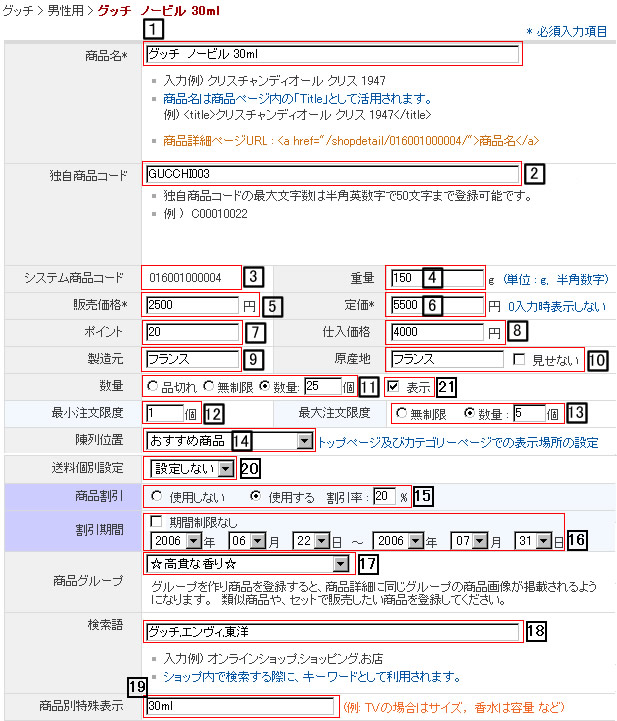The height and width of the screenshot is (721, 617).
Task: Select 数量 radio for 最大注文限度
Action: coord(469,413)
